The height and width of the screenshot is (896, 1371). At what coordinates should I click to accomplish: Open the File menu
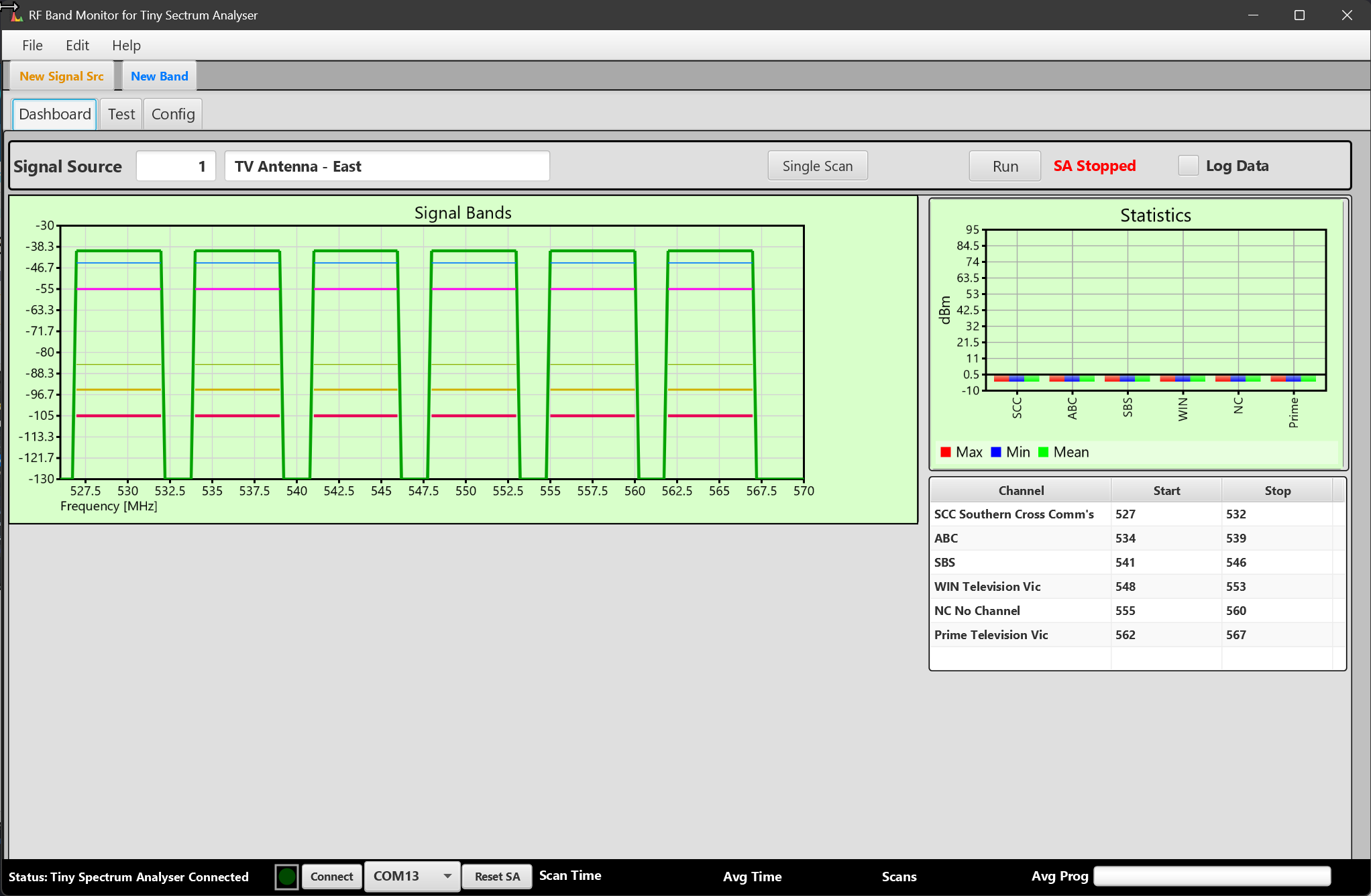click(x=32, y=46)
